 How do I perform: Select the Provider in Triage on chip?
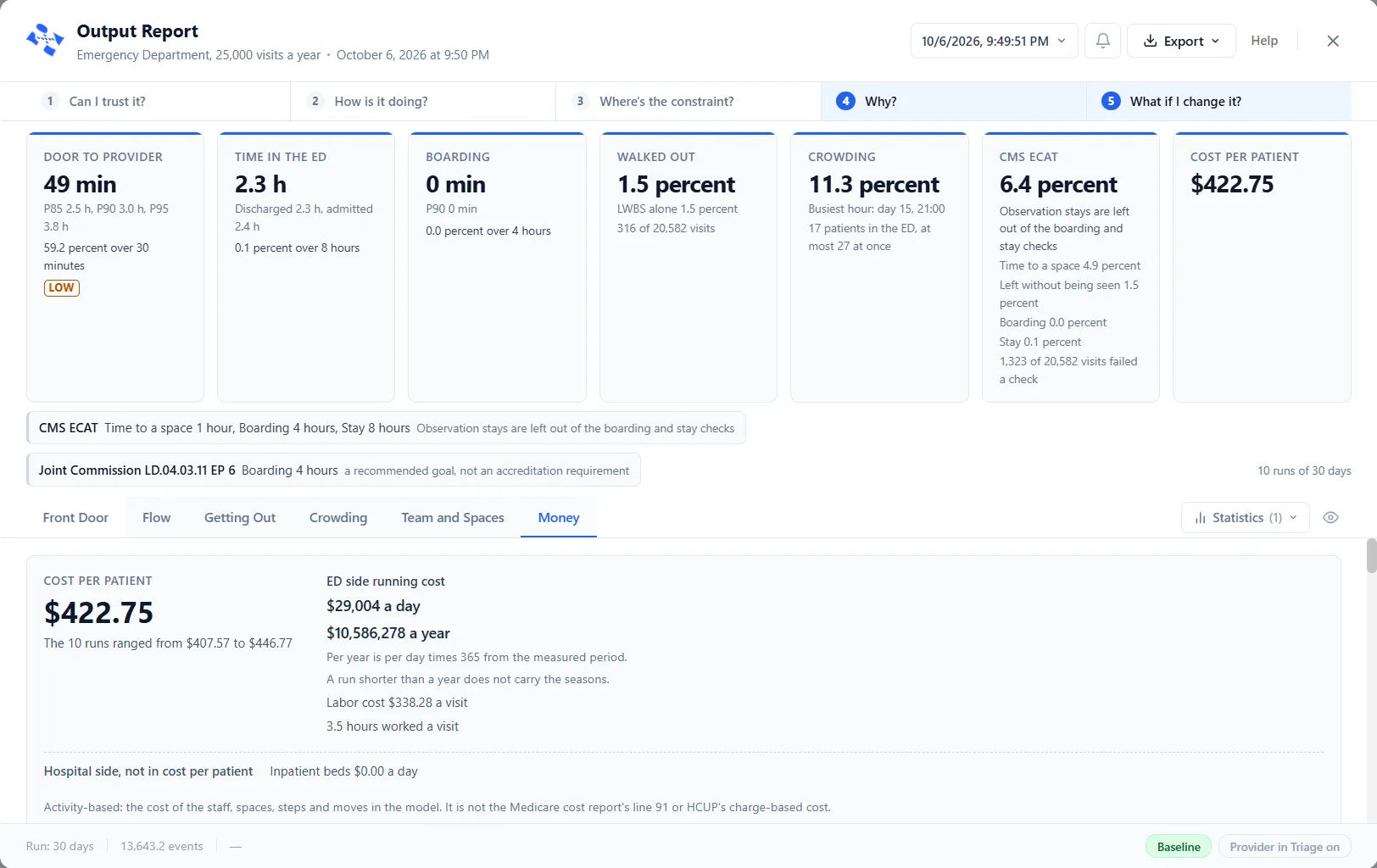(x=1285, y=846)
